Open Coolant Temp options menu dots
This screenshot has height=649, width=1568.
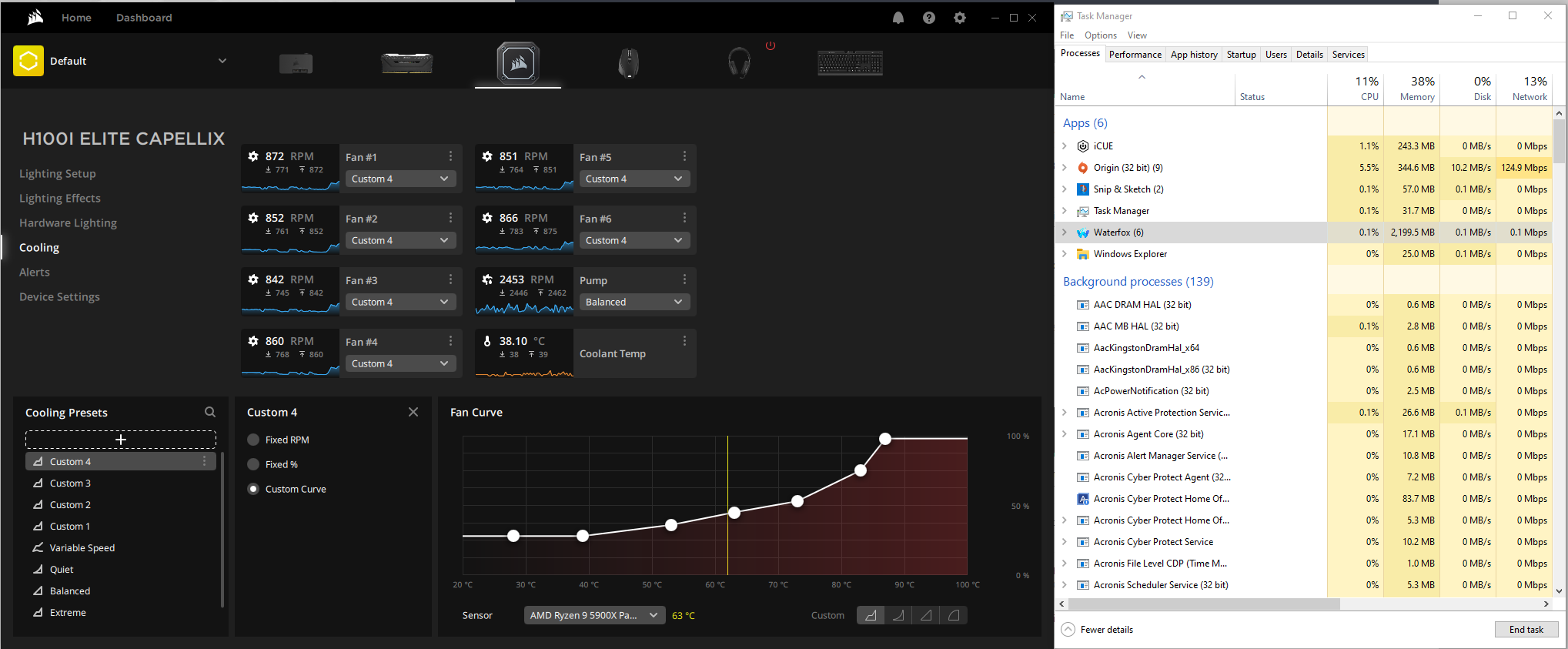tap(684, 341)
